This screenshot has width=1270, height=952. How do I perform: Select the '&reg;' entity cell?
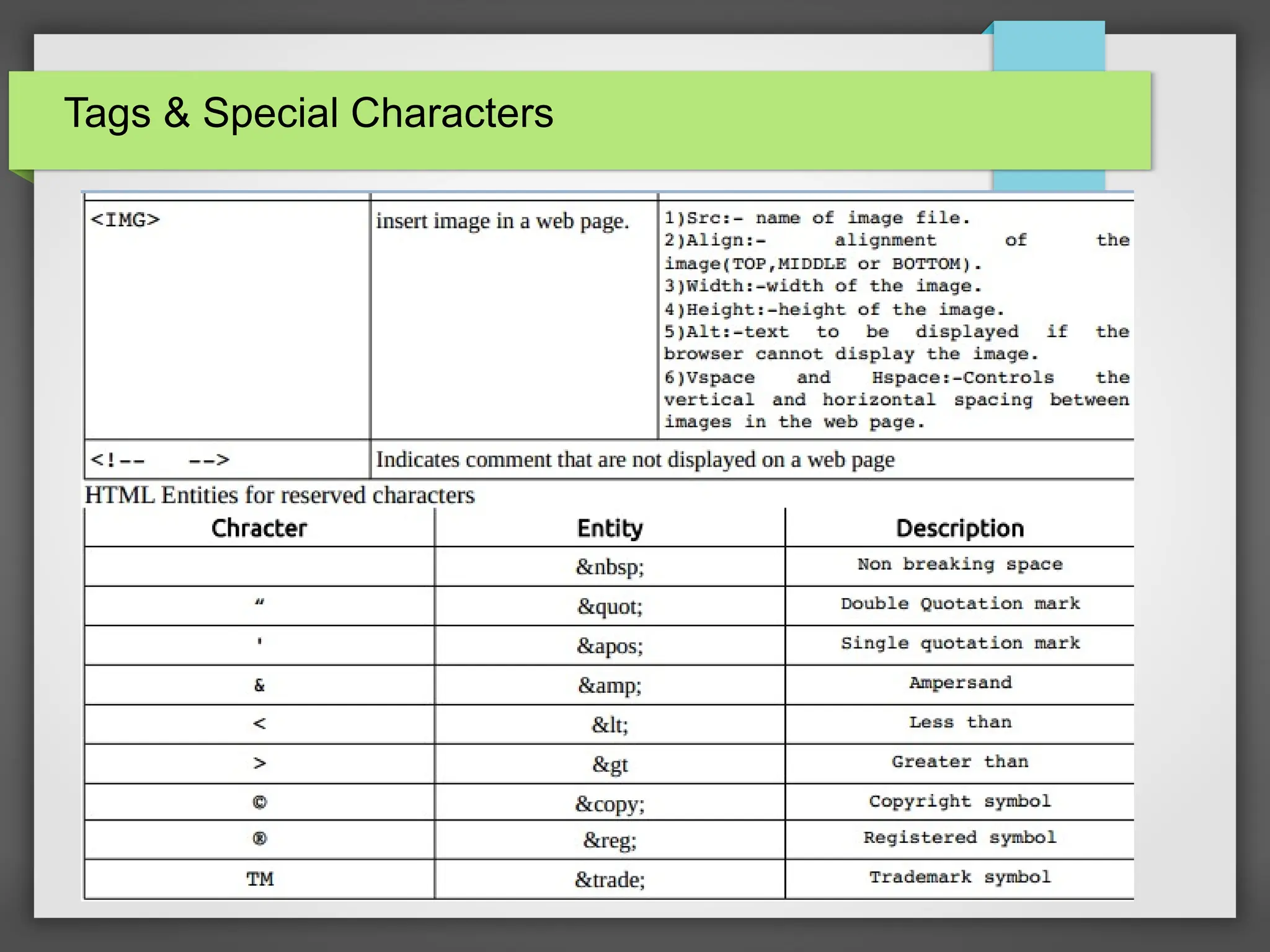pyautogui.click(x=610, y=840)
